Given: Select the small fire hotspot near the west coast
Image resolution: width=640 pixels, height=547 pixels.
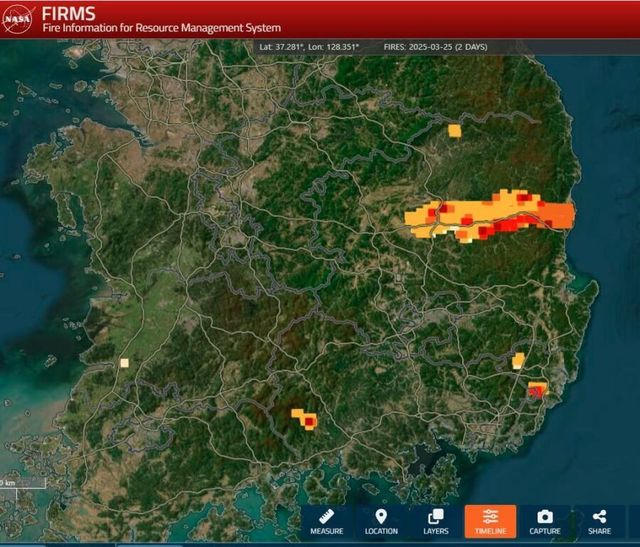Looking at the screenshot, I should point(124,363).
